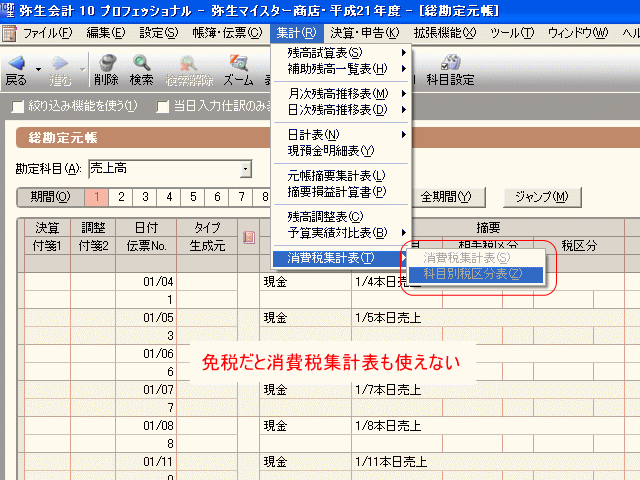Enable 絞り込み機能を使う checkbox

18,107
